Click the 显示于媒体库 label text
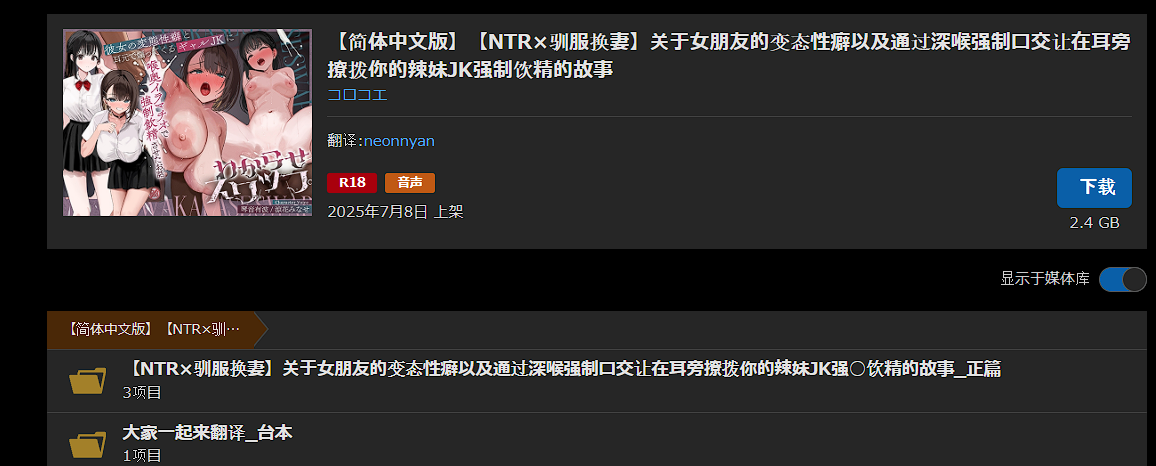This screenshot has height=466, width=1156. (x=1044, y=279)
